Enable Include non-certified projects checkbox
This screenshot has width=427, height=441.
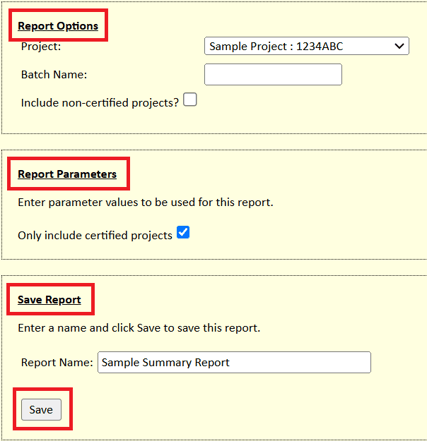(x=190, y=100)
